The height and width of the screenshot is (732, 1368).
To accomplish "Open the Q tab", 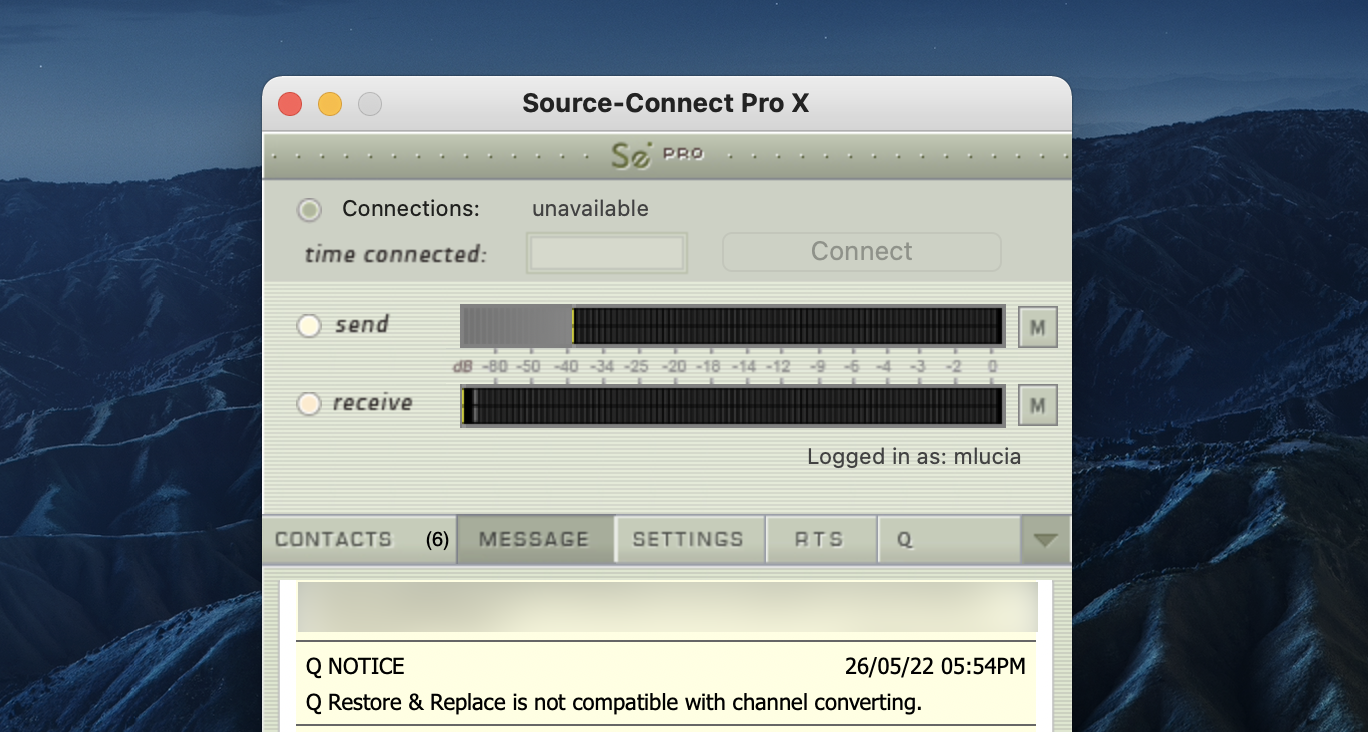I will click(x=947, y=540).
